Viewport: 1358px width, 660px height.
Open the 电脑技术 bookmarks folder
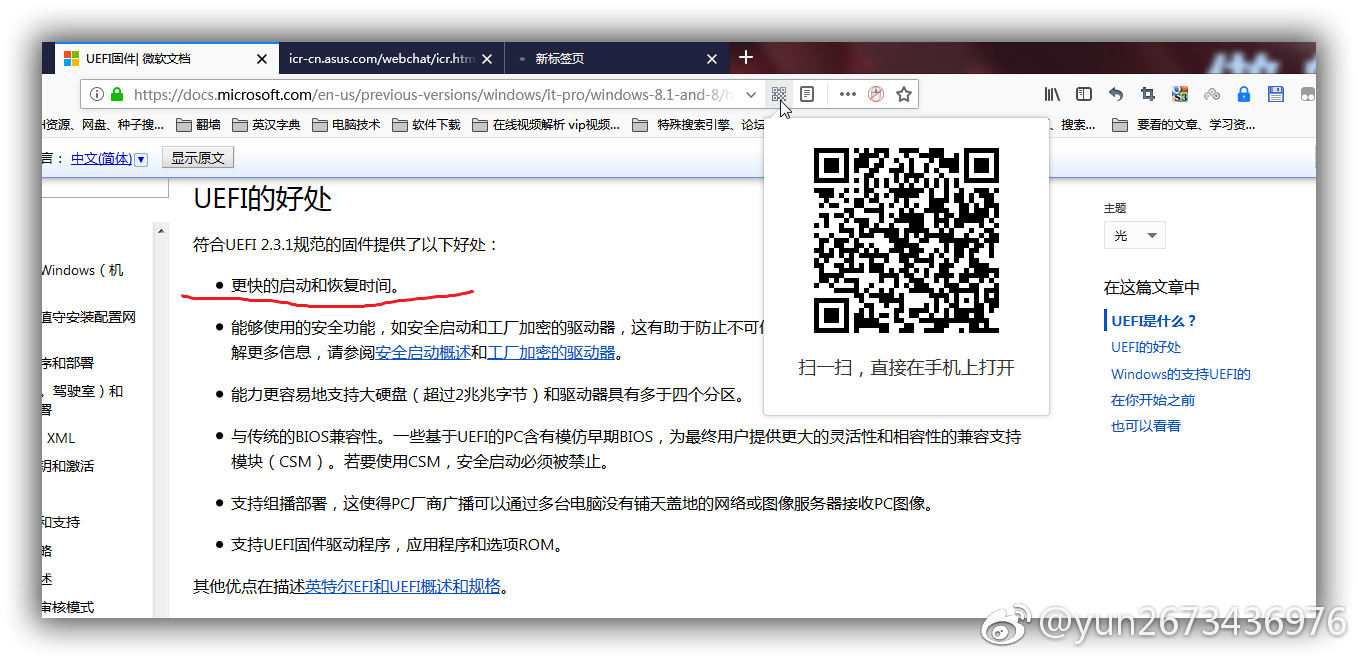(x=346, y=125)
